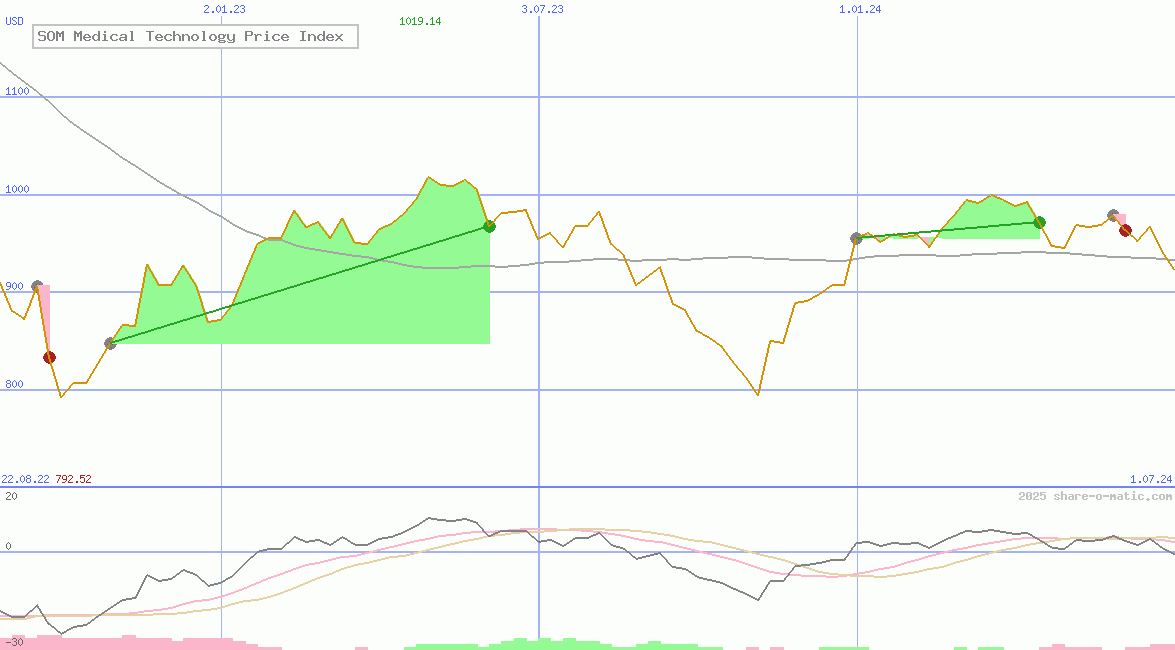Click the USD currency label

pos(14,21)
